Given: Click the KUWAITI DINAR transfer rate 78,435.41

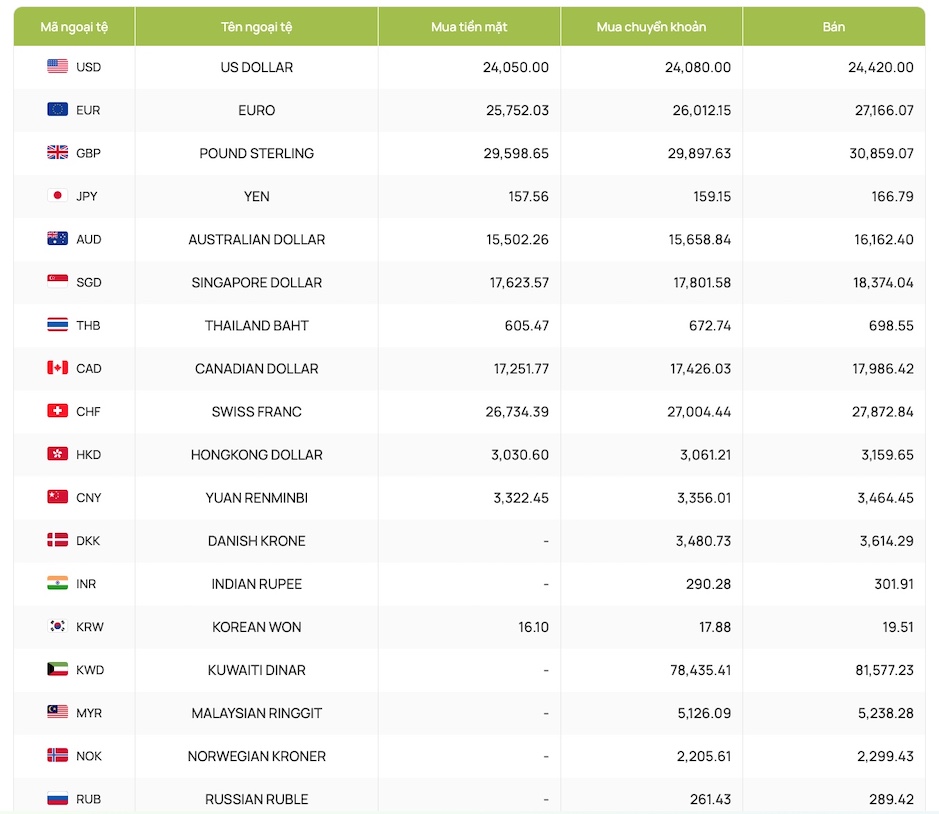Looking at the screenshot, I should pos(700,670).
